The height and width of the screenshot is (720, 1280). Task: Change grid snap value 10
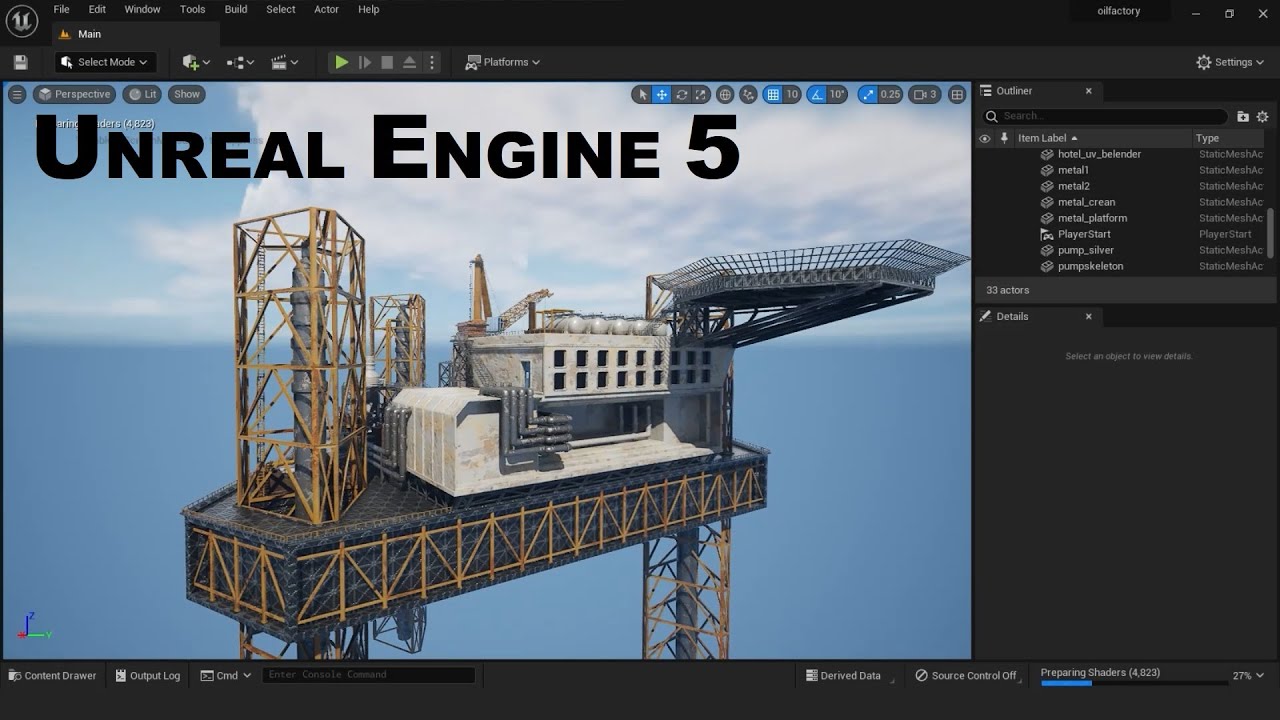tap(792, 95)
